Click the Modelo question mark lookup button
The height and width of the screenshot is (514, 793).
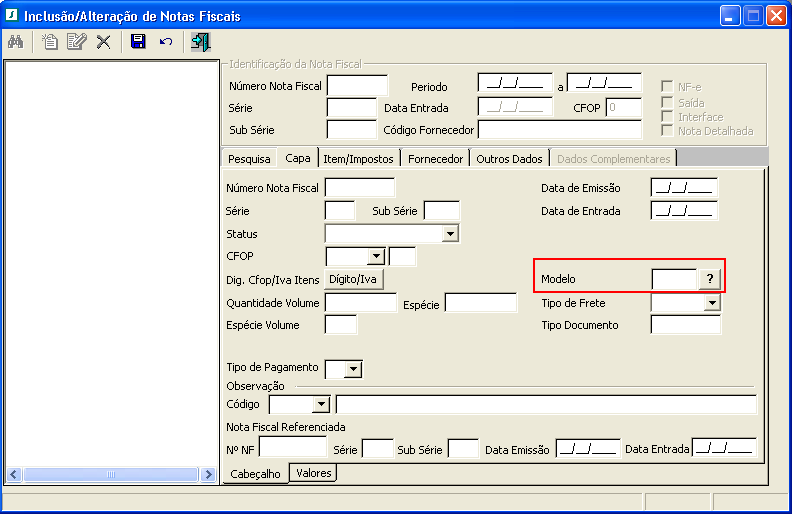[x=710, y=279]
